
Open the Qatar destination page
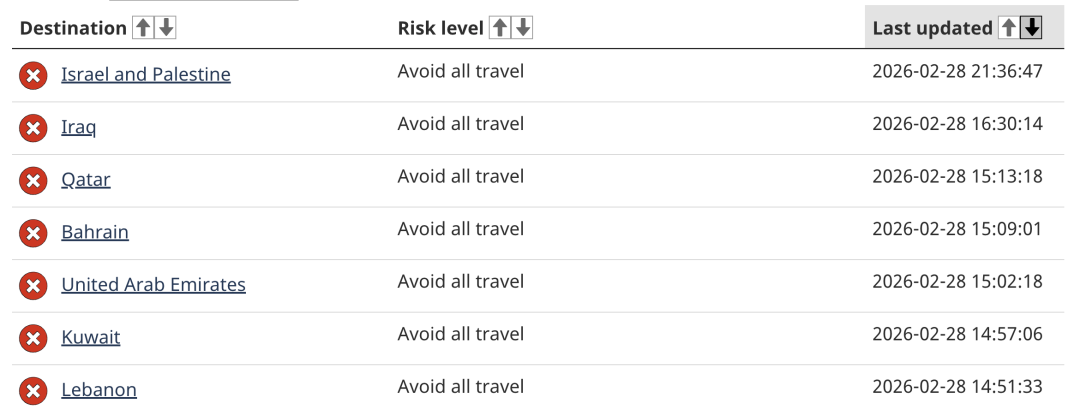[86, 179]
